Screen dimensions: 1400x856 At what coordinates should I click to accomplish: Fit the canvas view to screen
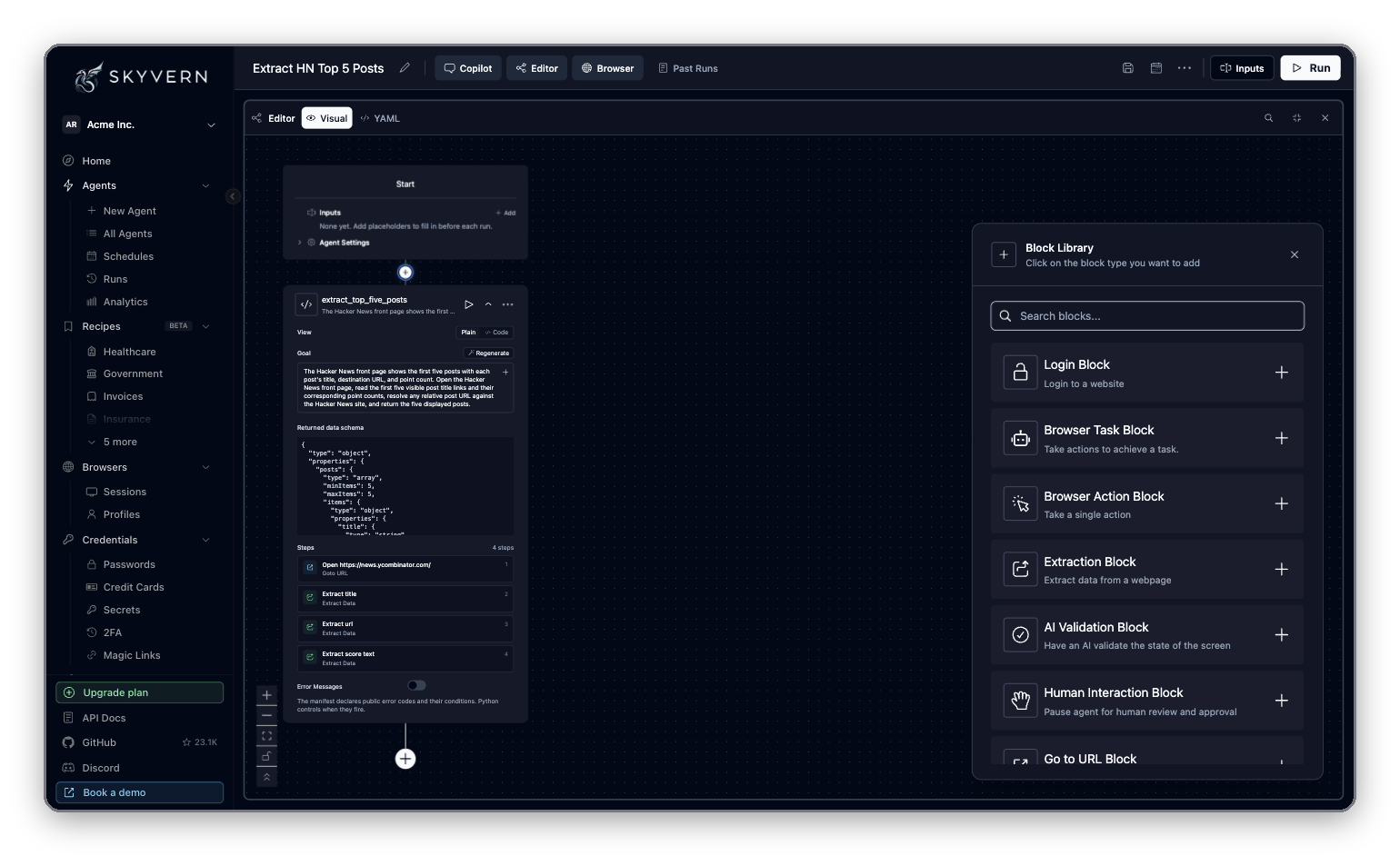[x=266, y=736]
